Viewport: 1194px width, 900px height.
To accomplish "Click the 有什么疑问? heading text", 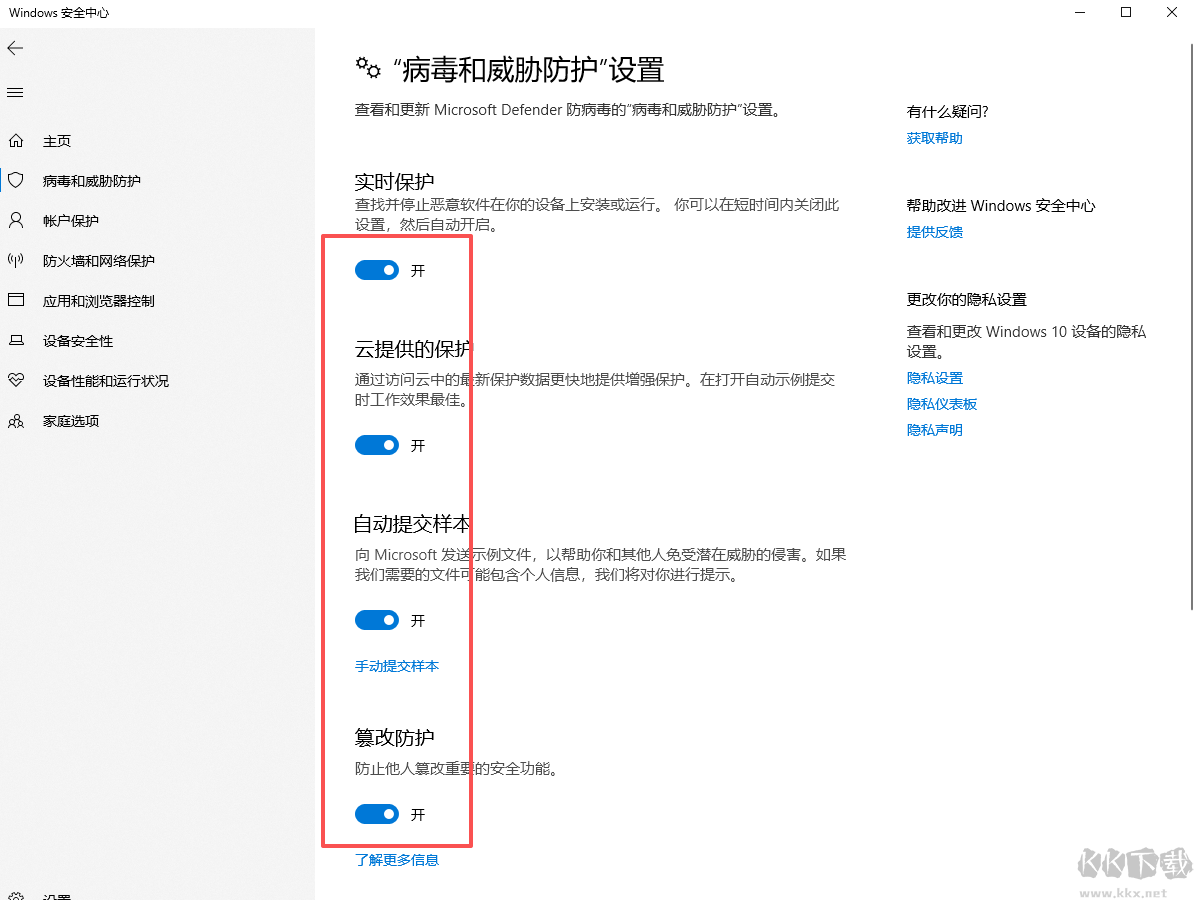I will click(x=947, y=112).
